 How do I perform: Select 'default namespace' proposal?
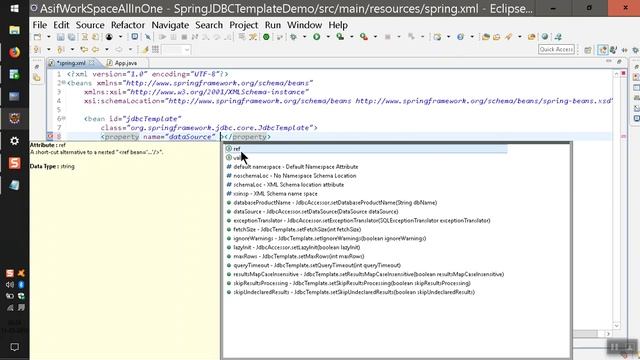(x=296, y=167)
